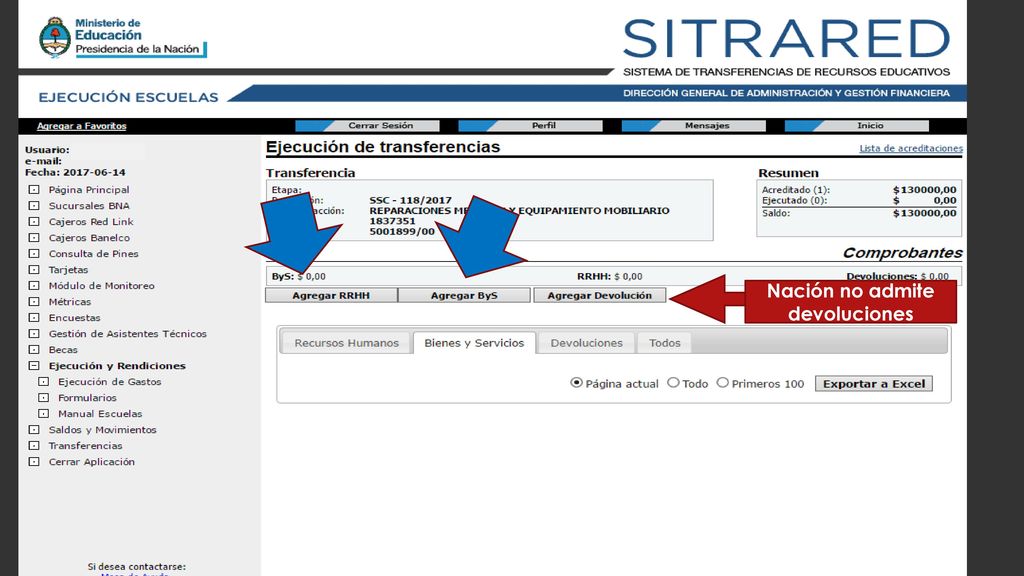Click Saldo value $130000,00 in Resumen
Viewport: 1024px width, 576px height.
point(925,213)
